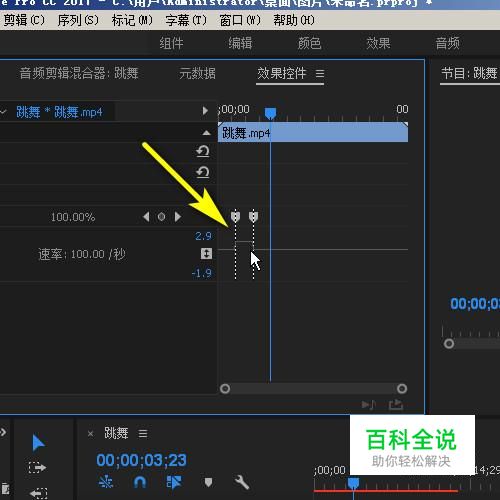Click play audio only icon
The image size is (500, 500).
click(369, 405)
